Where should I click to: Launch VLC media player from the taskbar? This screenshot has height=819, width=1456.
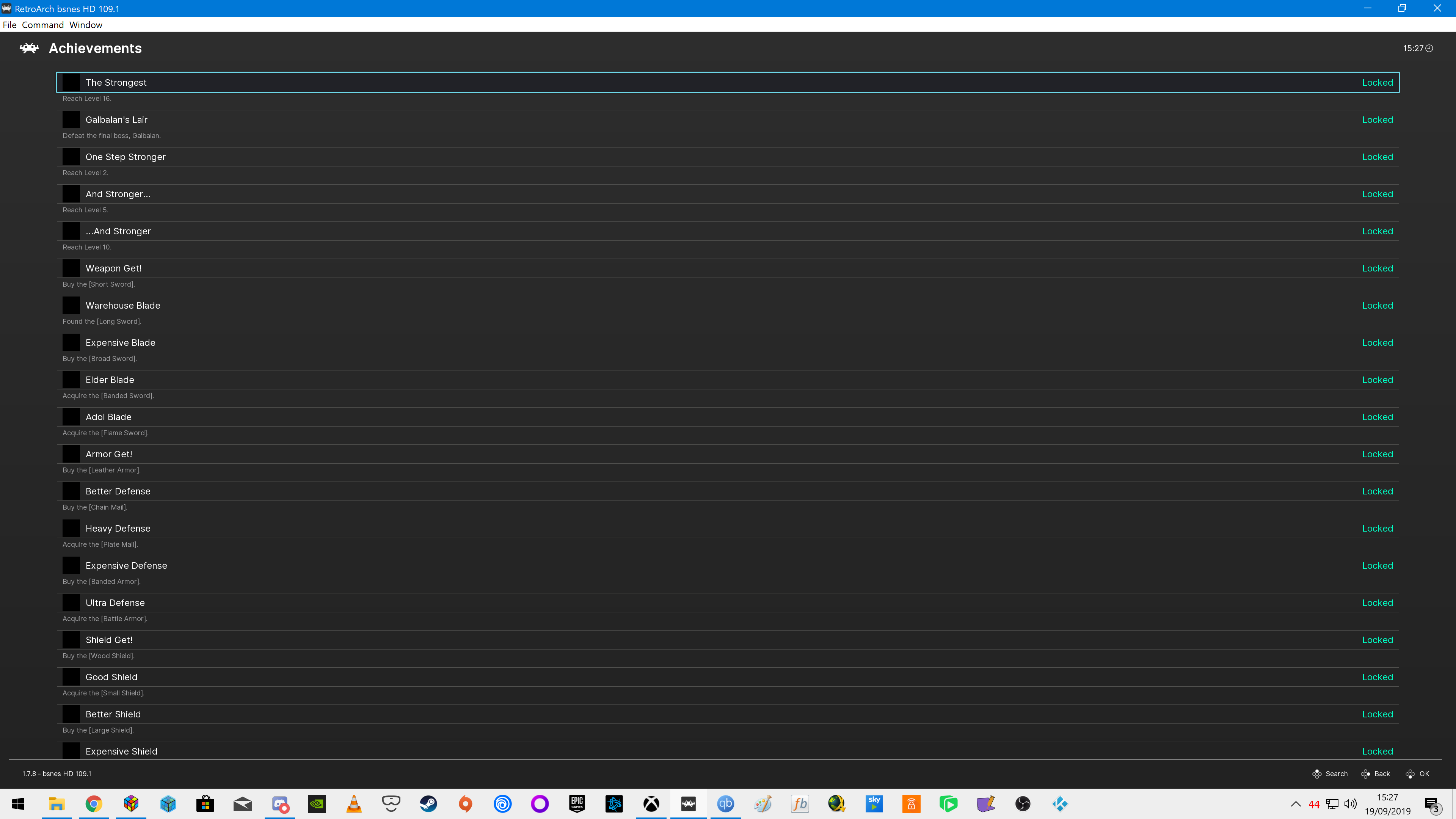[x=354, y=804]
